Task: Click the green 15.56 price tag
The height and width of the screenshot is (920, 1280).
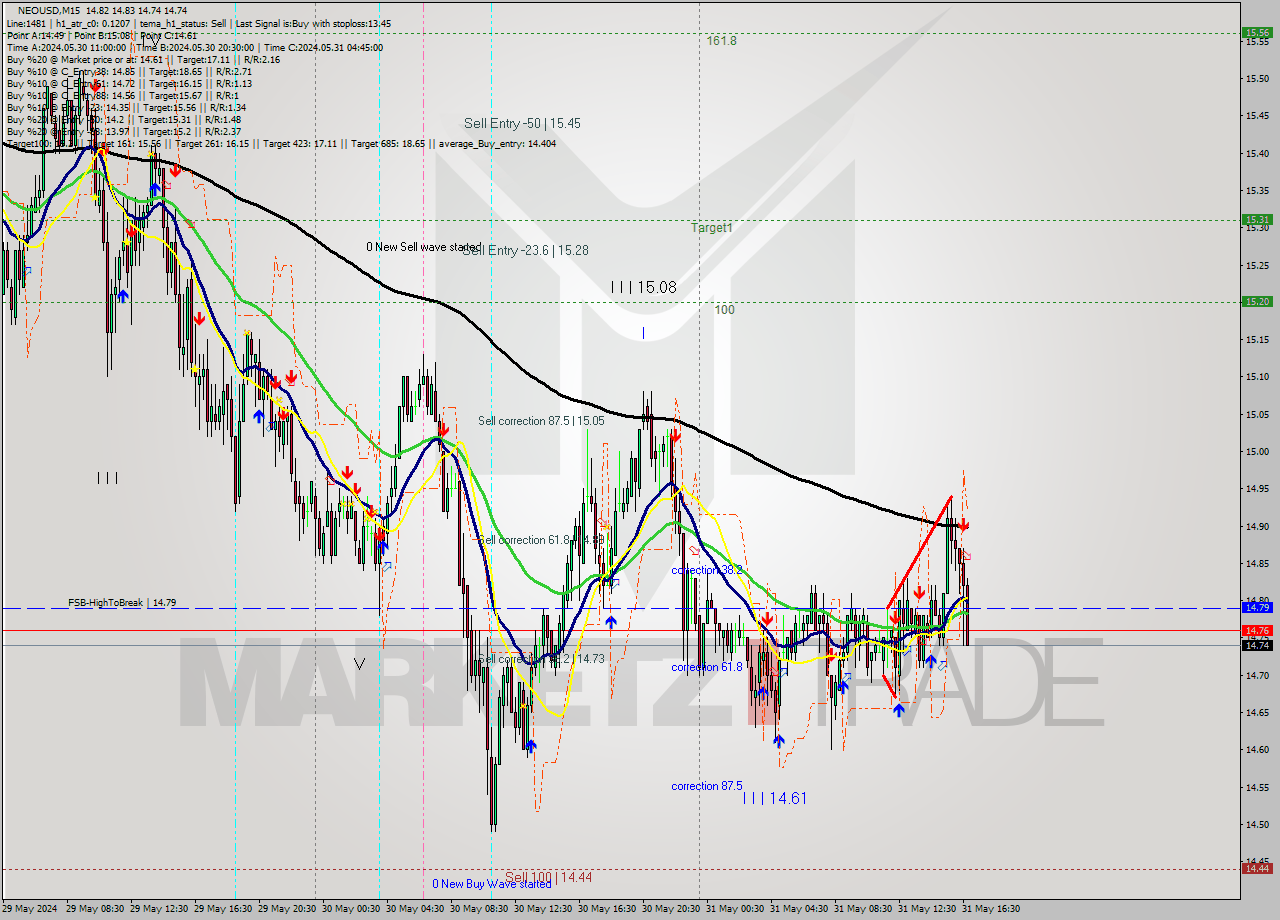Action: 1257,32
